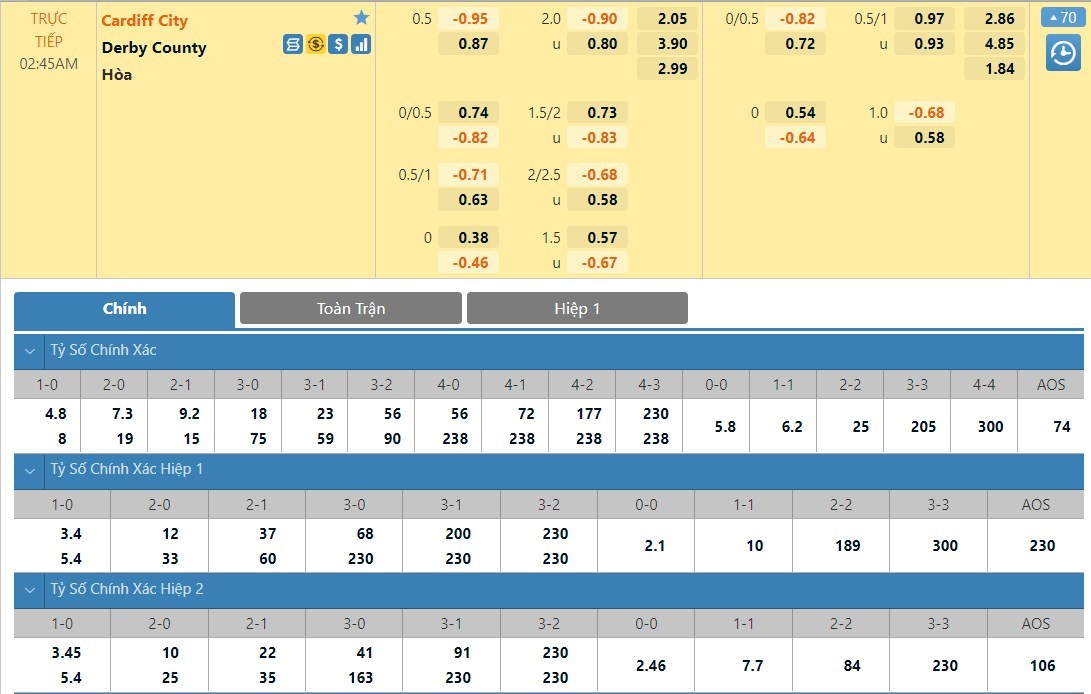1091x694 pixels.
Task: Open the Cardiff City team name
Action: coord(145,20)
